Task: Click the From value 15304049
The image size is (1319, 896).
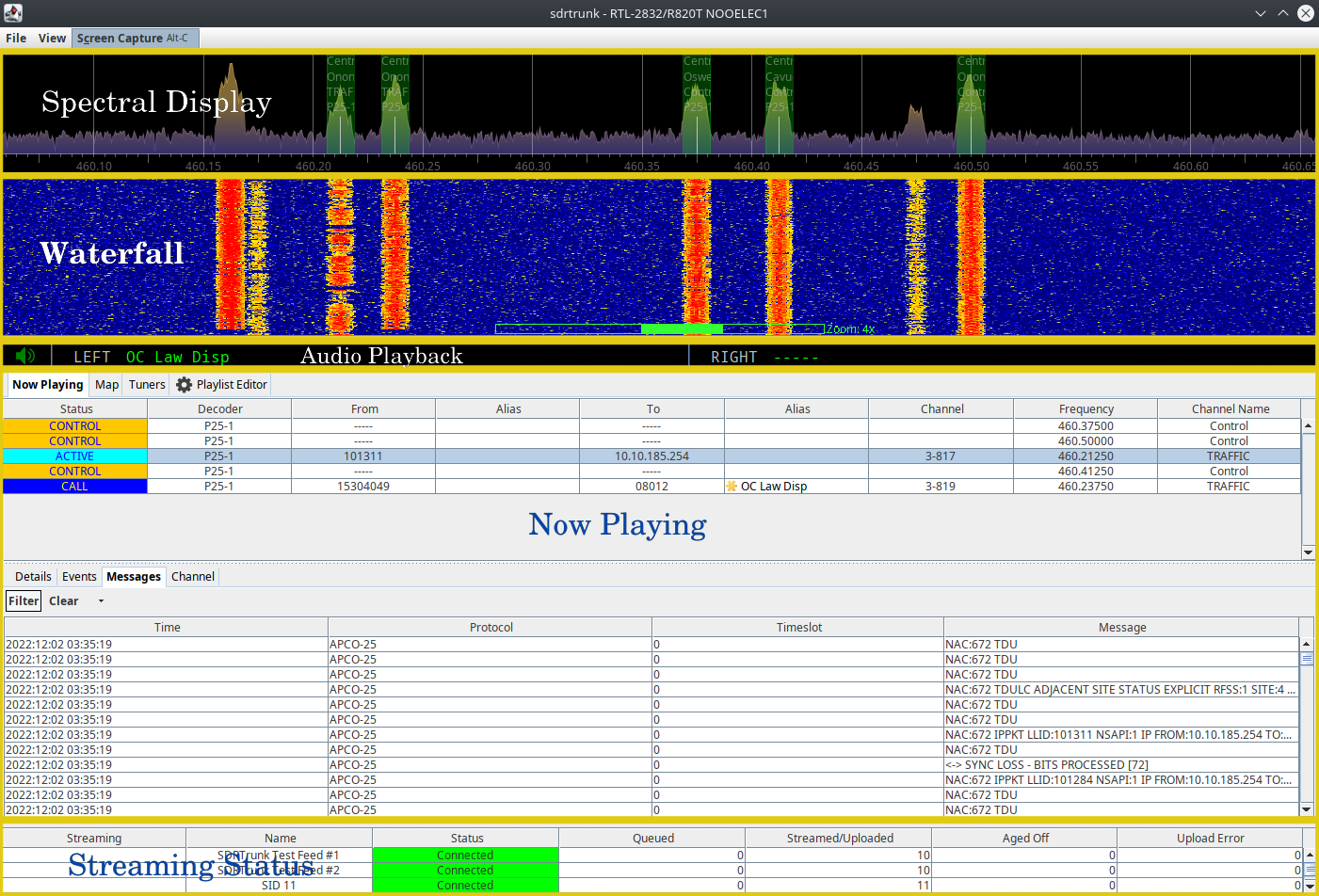Action: pos(363,487)
